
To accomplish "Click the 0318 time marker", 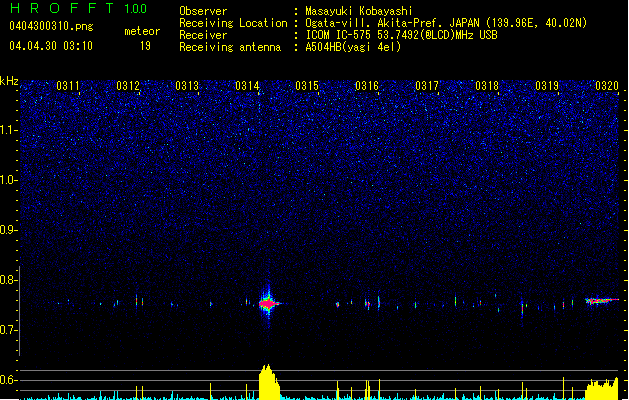I will click(x=487, y=86).
